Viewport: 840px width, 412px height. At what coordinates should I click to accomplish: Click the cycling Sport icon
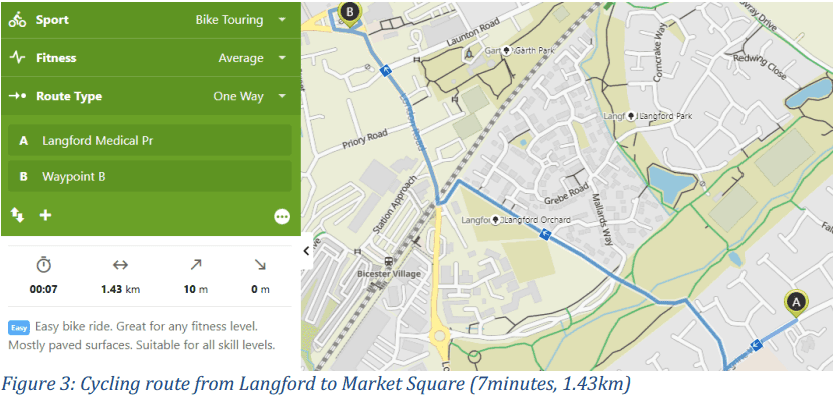(18, 20)
